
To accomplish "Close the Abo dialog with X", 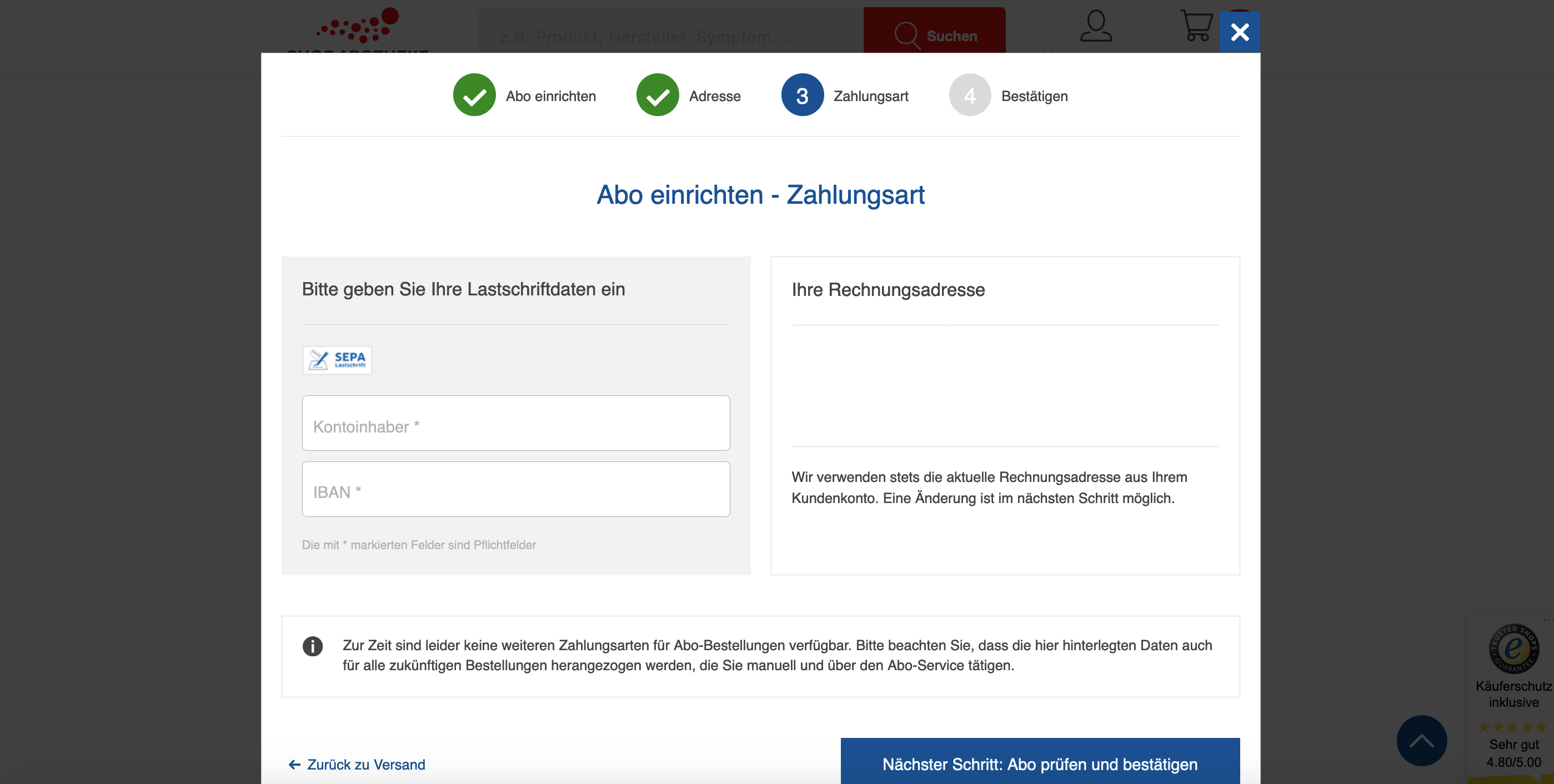I will 1239,32.
